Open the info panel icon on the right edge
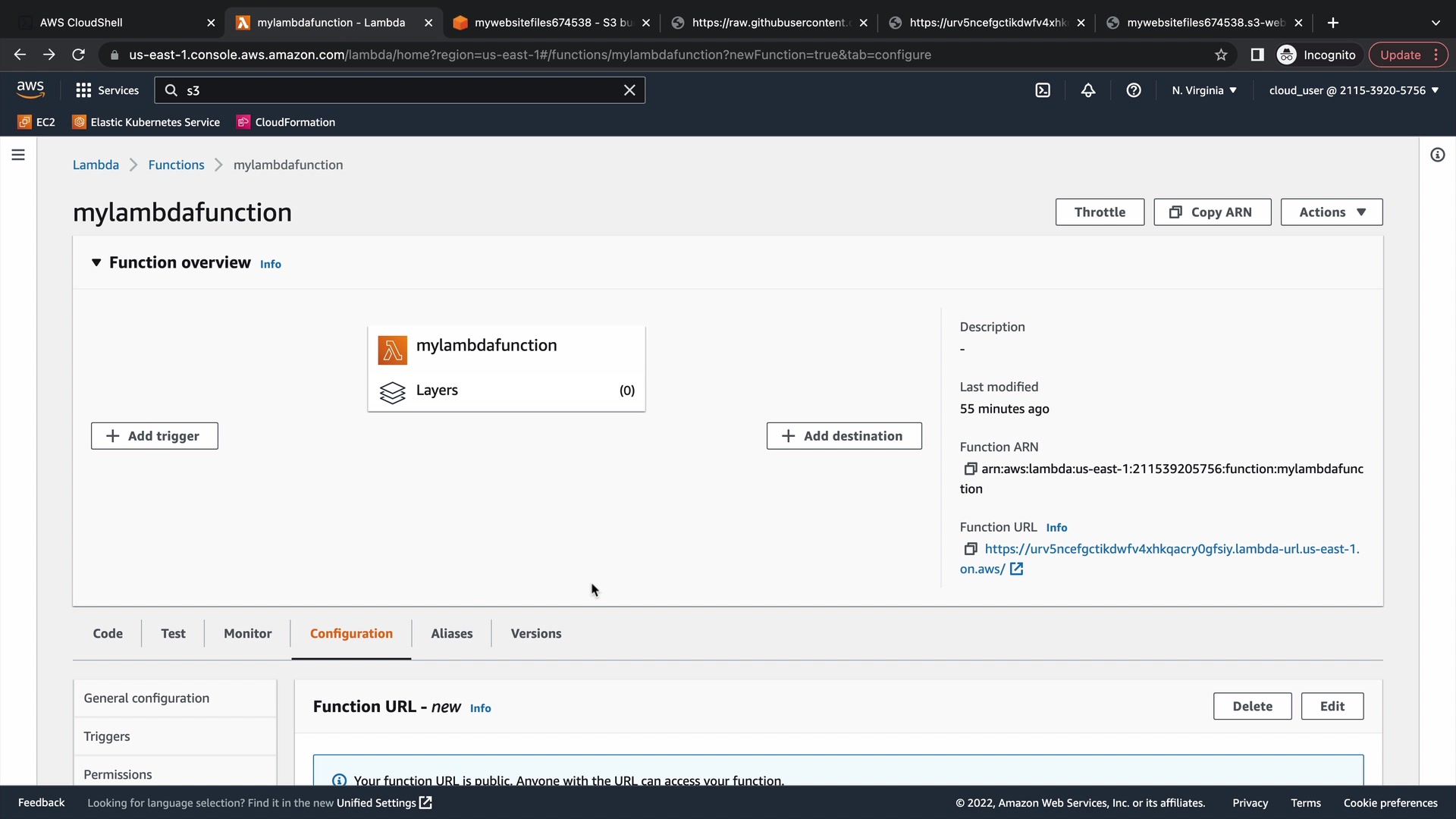Image resolution: width=1456 pixels, height=819 pixels. click(x=1437, y=155)
